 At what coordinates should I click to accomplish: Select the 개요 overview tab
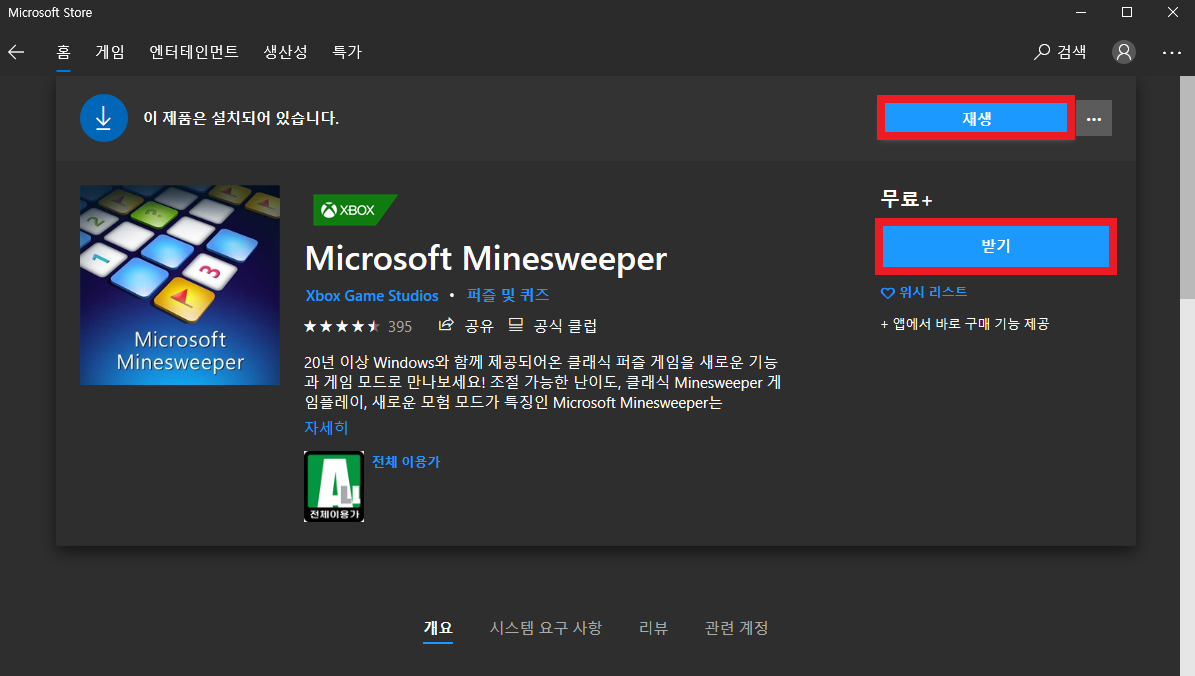pyautogui.click(x=438, y=628)
